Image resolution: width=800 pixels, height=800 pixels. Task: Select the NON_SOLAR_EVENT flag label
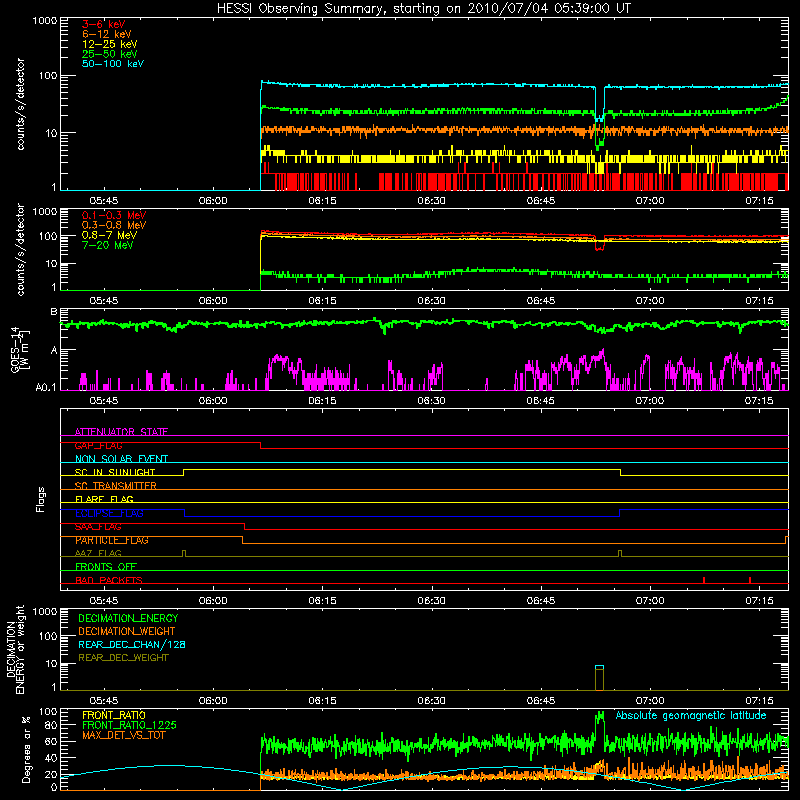coord(121,459)
